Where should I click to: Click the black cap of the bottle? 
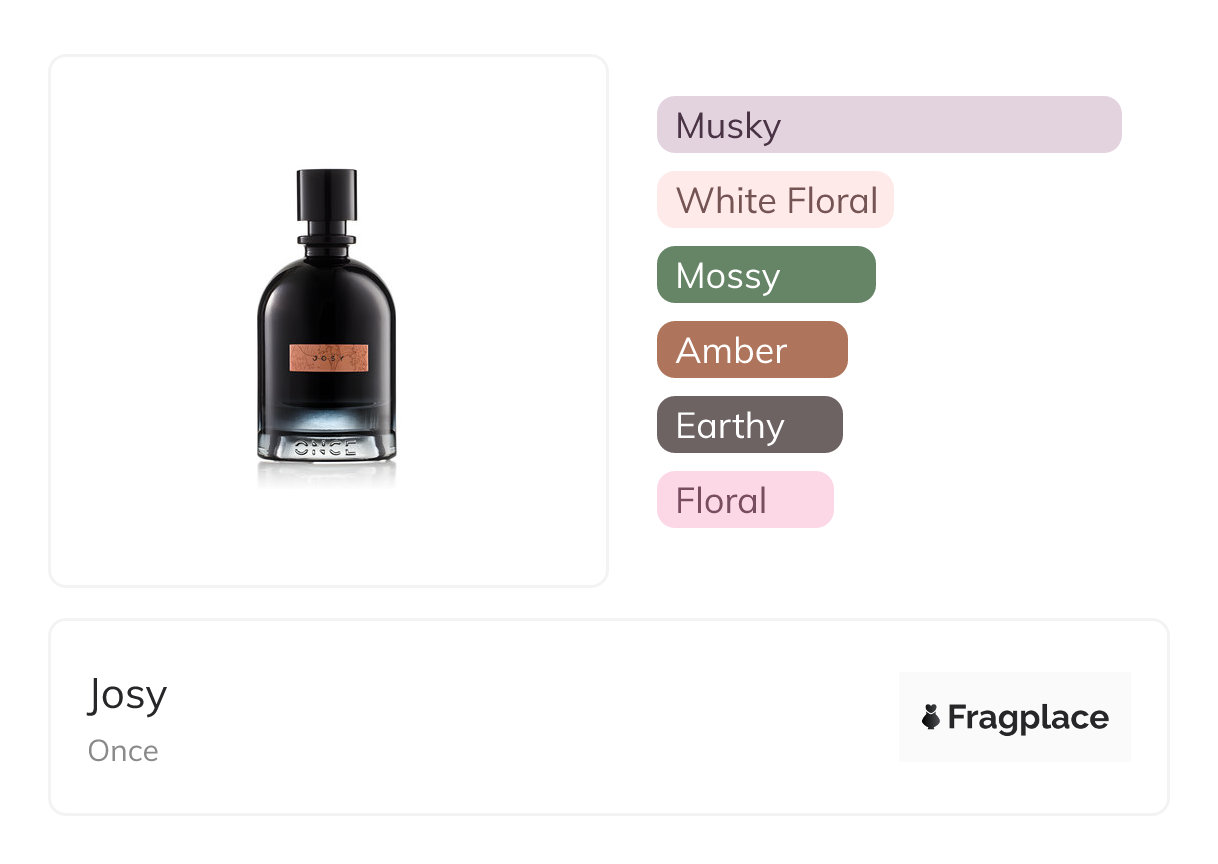[327, 195]
